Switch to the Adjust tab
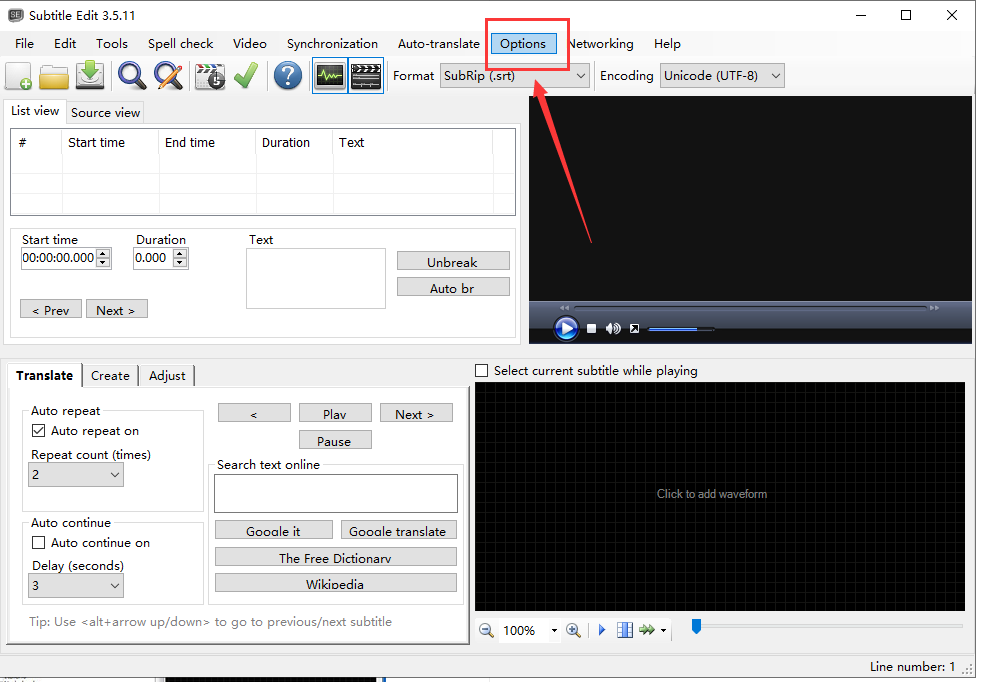This screenshot has height=682, width=983. coord(167,375)
